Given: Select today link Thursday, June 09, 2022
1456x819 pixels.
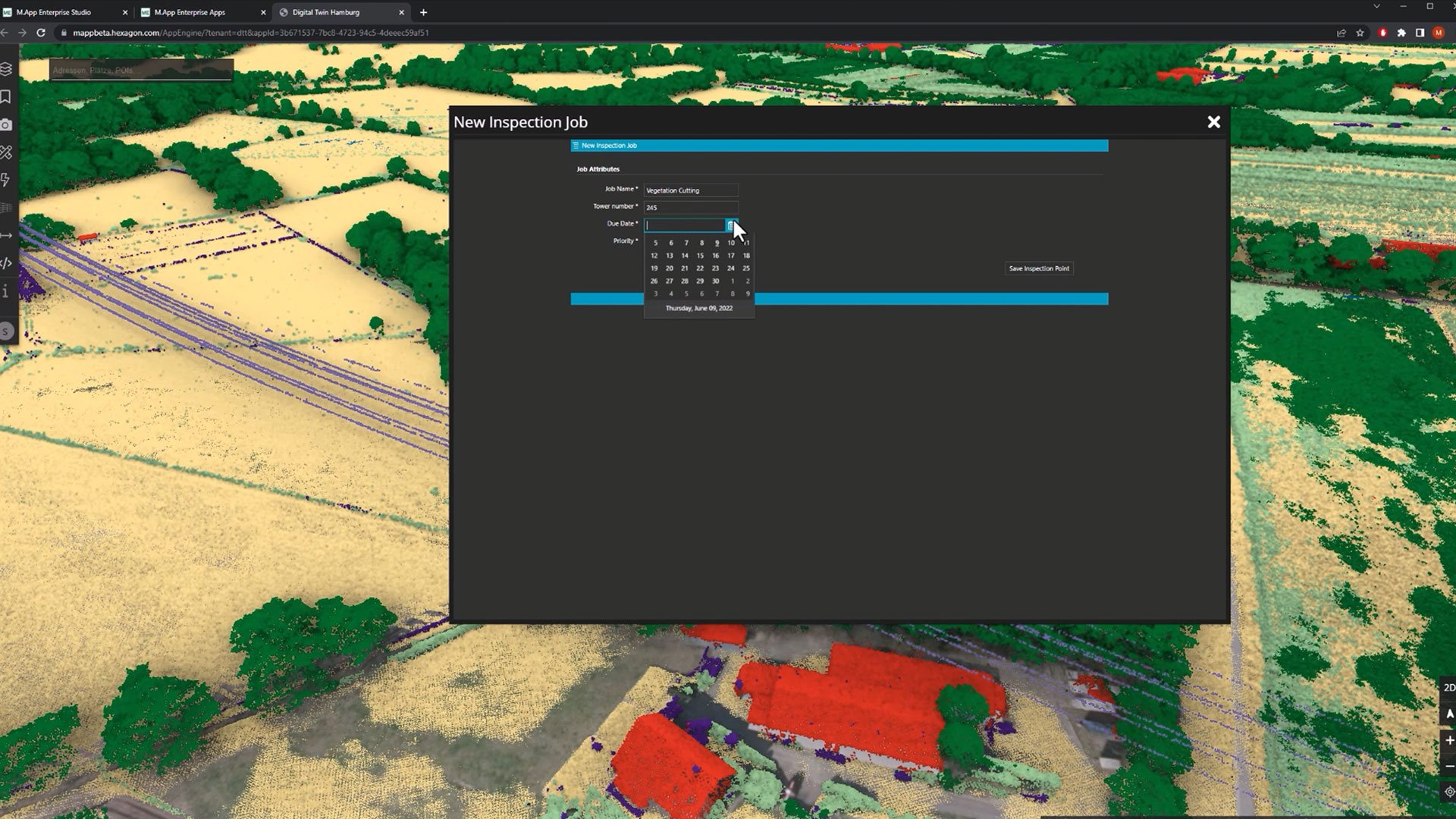Looking at the screenshot, I should (x=698, y=309).
